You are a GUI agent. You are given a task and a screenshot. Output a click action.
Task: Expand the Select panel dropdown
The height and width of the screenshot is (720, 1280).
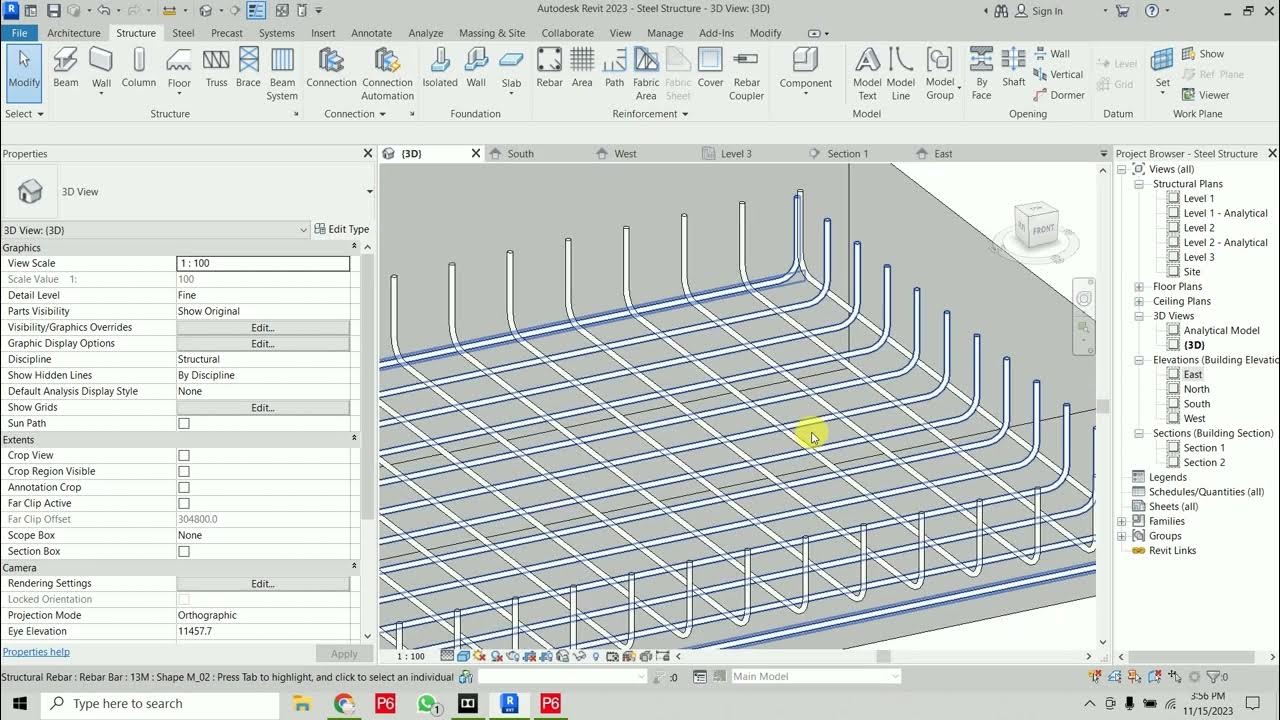(24, 114)
